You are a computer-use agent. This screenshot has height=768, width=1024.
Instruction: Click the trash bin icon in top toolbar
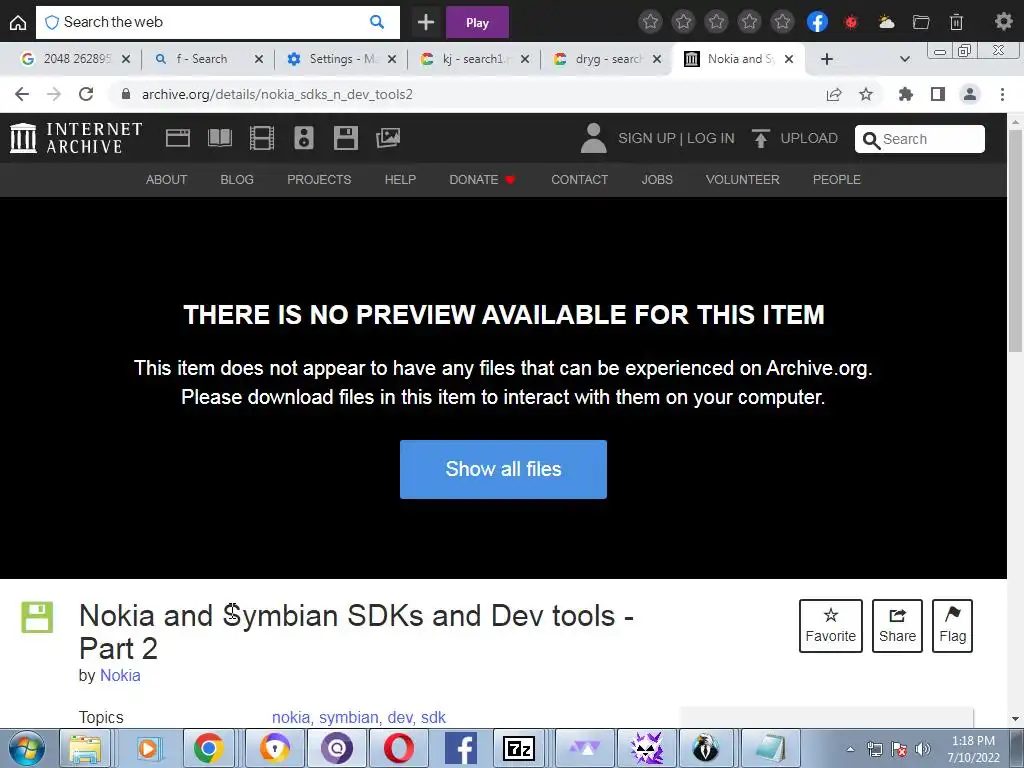click(956, 22)
